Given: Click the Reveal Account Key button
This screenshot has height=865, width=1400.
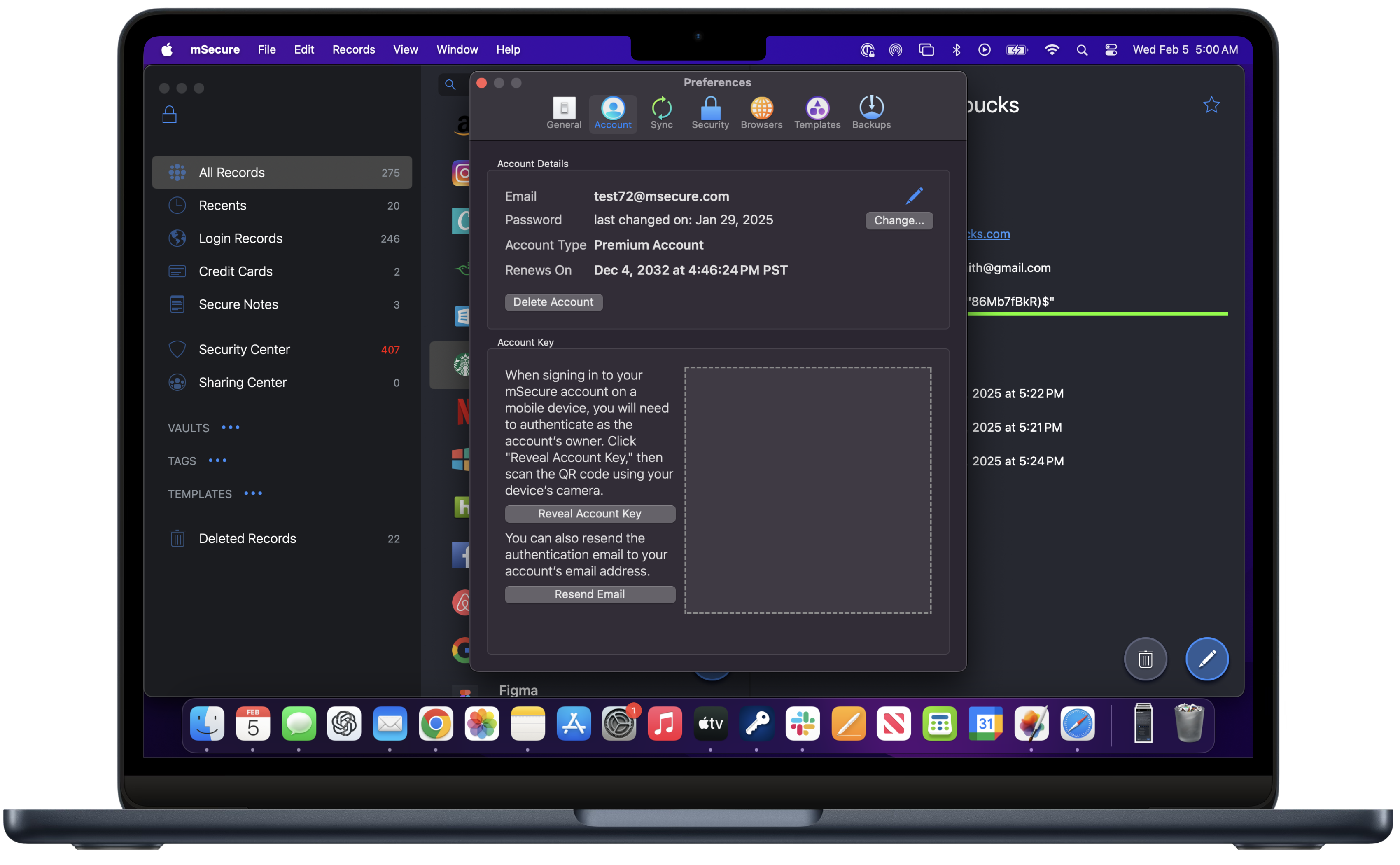Looking at the screenshot, I should tap(590, 514).
